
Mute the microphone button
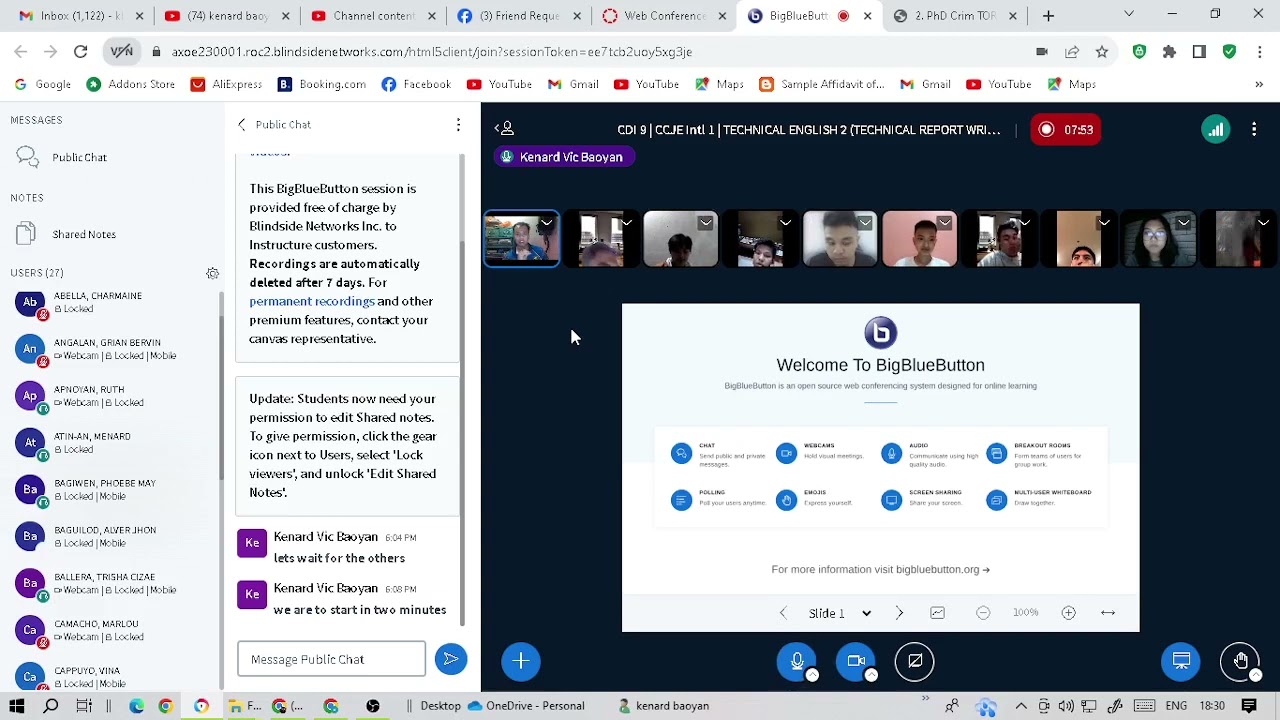tap(797, 661)
